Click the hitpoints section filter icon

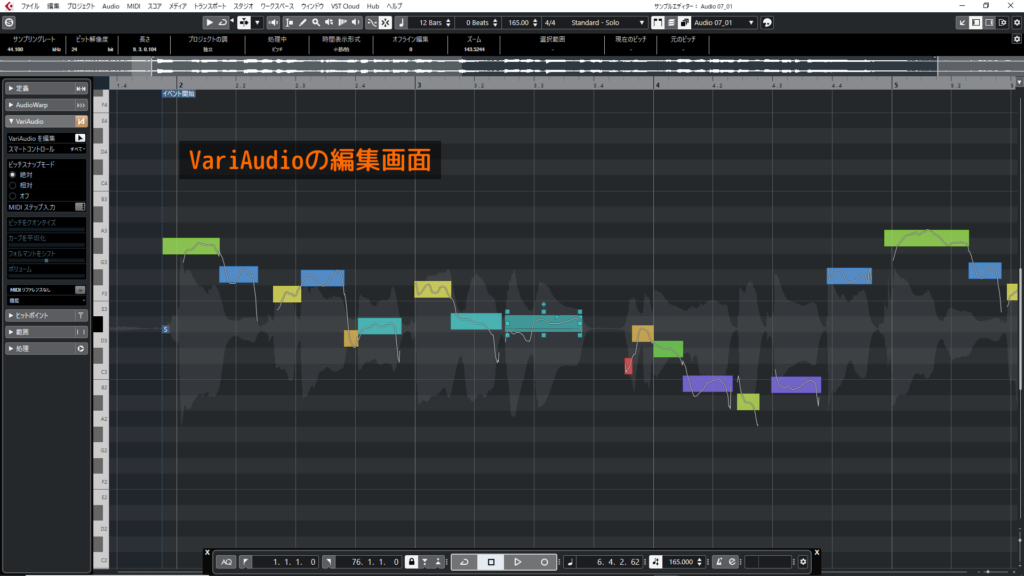[81, 315]
